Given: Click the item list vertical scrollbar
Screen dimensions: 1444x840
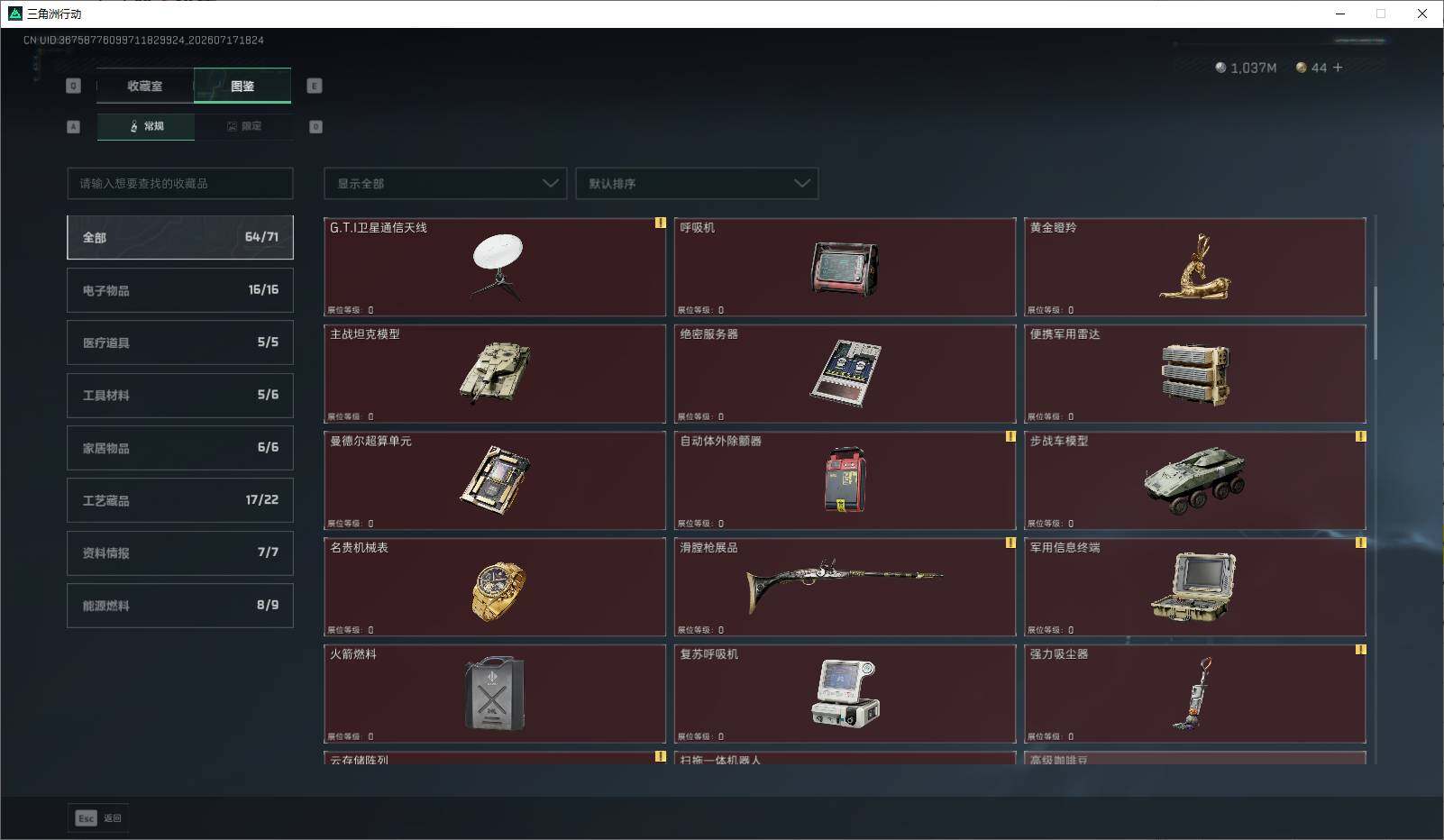Looking at the screenshot, I should (x=1375, y=323).
